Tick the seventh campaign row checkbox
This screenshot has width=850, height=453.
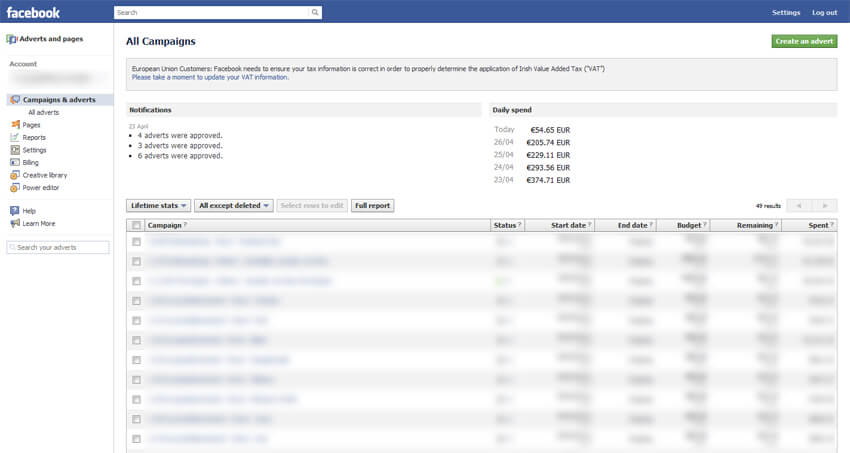point(136,360)
